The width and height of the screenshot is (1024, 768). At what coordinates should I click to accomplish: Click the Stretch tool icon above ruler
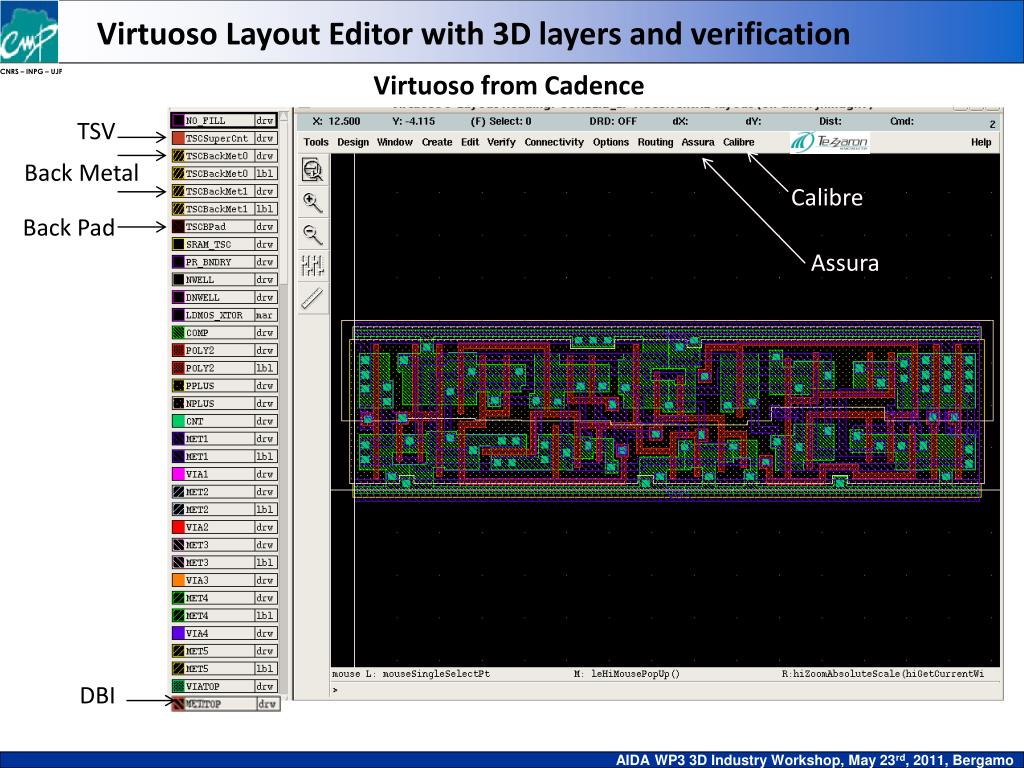pyautogui.click(x=313, y=266)
